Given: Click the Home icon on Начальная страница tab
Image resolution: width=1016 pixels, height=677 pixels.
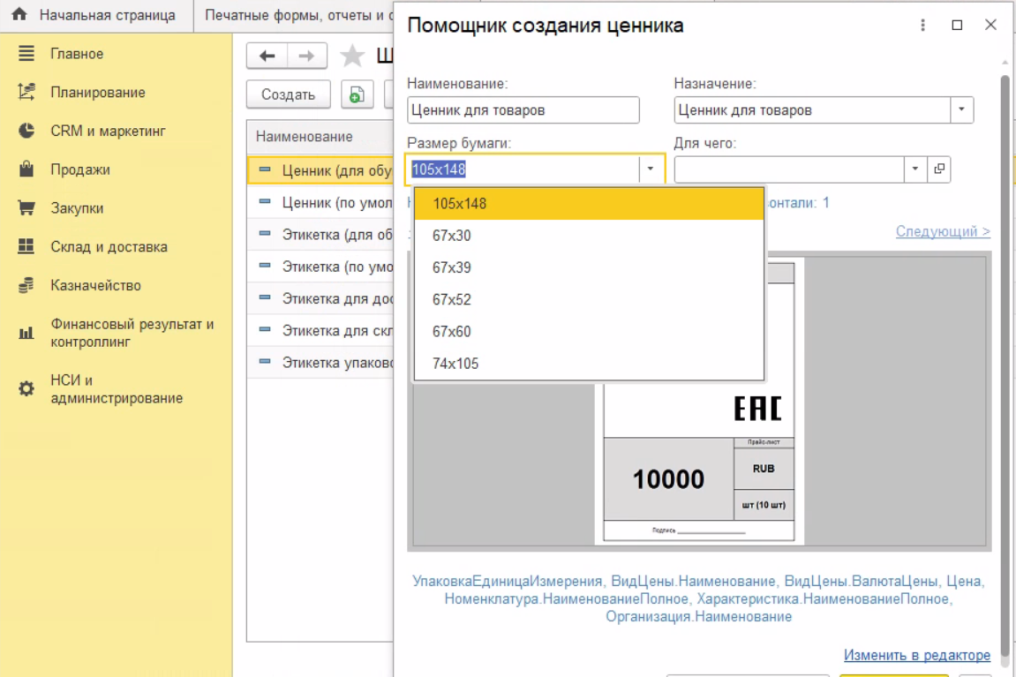Looking at the screenshot, I should click(x=19, y=15).
